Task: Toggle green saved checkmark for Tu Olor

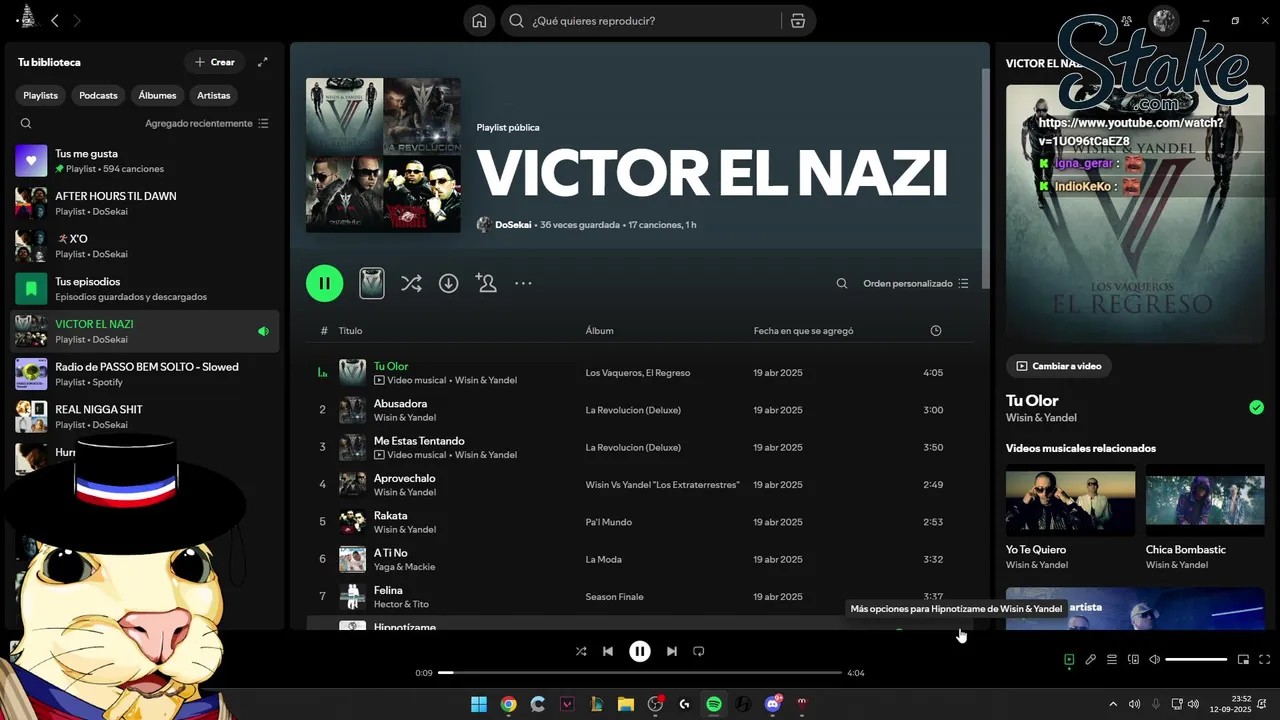Action: click(1257, 407)
